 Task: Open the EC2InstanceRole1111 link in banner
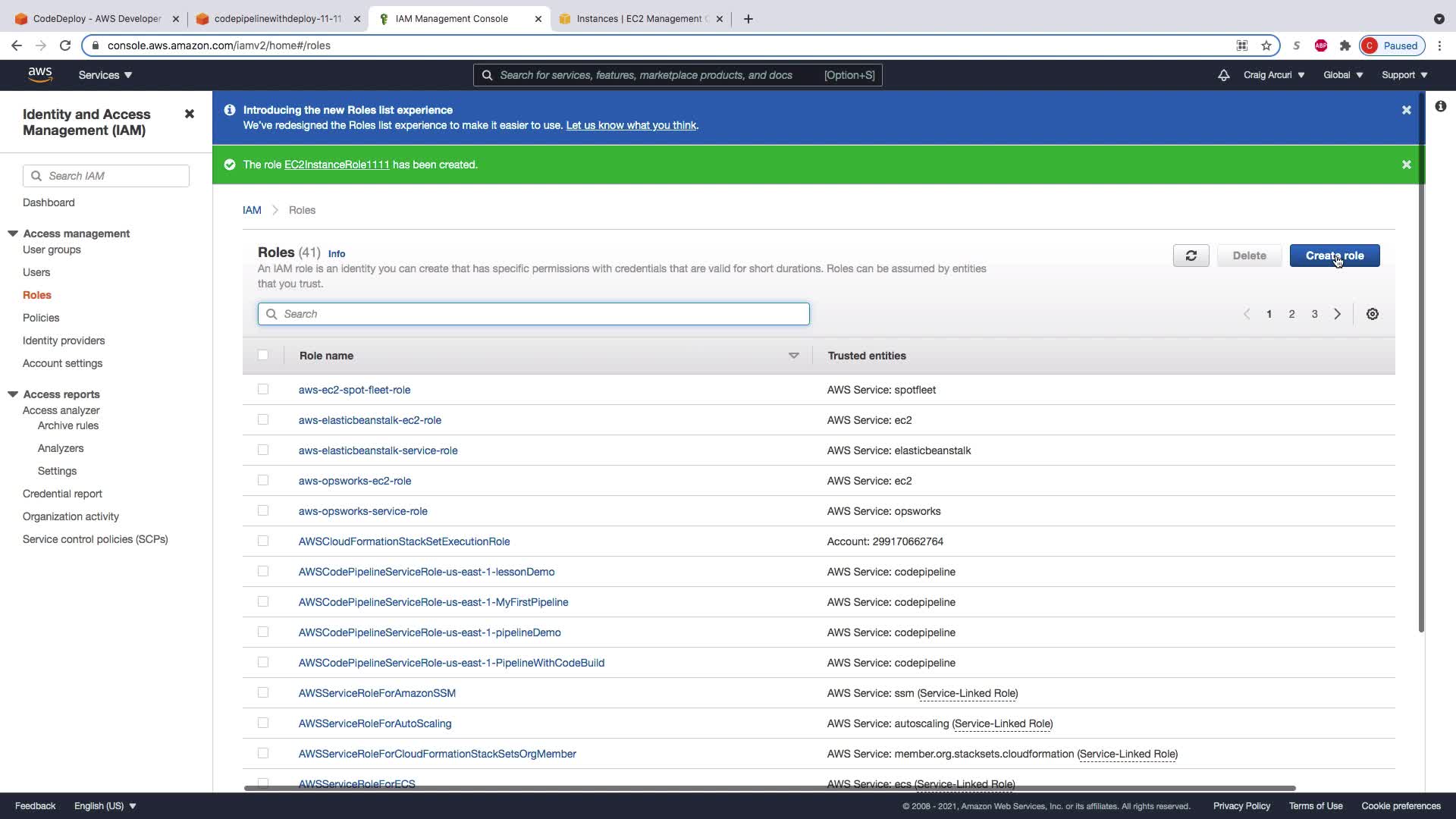point(336,165)
